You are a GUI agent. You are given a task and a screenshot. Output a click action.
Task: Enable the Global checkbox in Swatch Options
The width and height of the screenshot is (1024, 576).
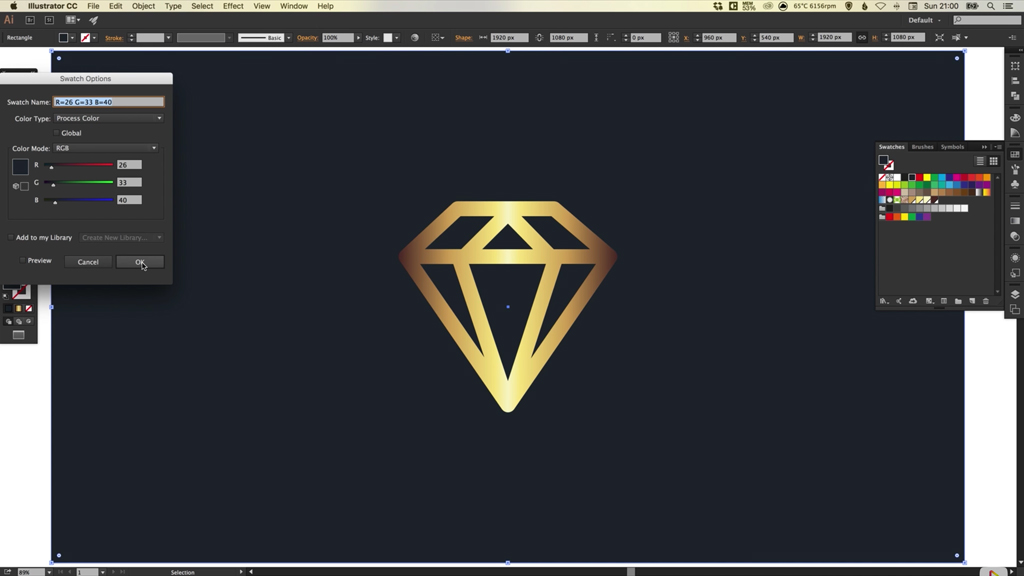[x=57, y=132]
